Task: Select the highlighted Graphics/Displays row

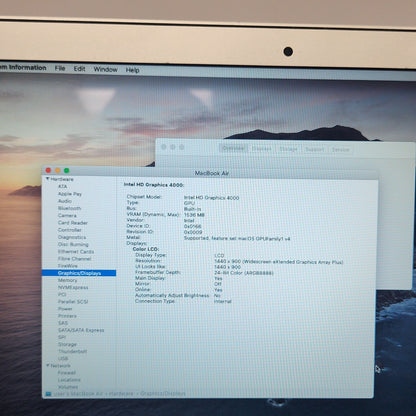Action: (x=79, y=273)
